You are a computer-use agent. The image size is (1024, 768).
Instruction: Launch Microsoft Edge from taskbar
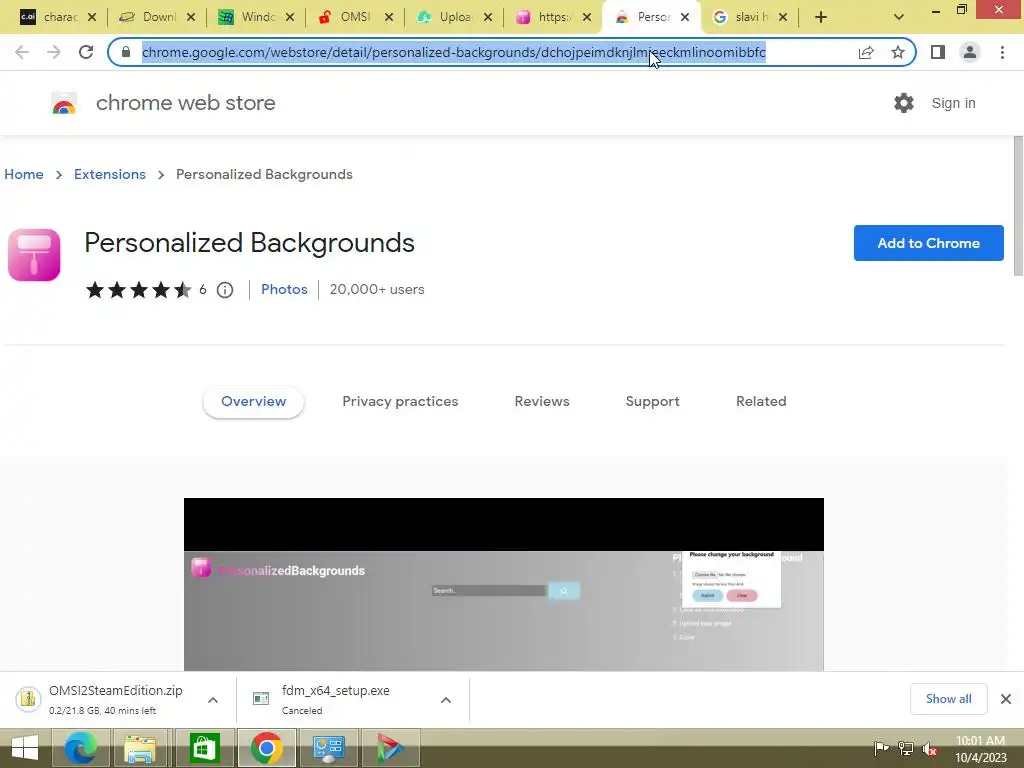pyautogui.click(x=81, y=748)
